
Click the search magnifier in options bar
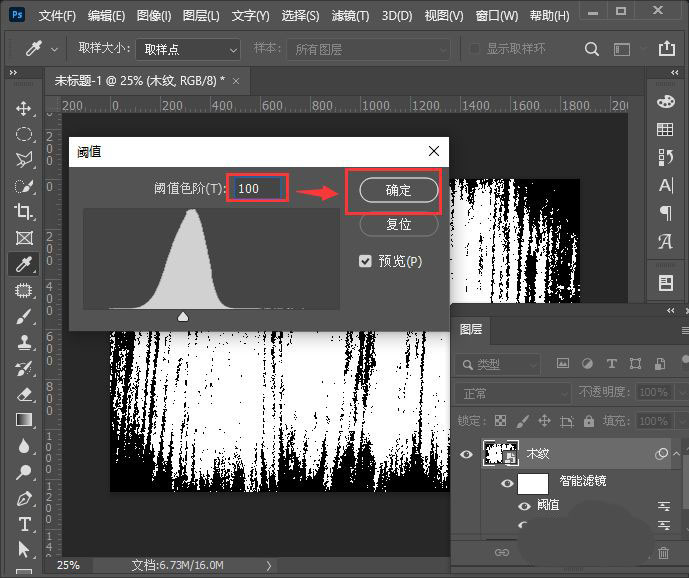pos(591,49)
